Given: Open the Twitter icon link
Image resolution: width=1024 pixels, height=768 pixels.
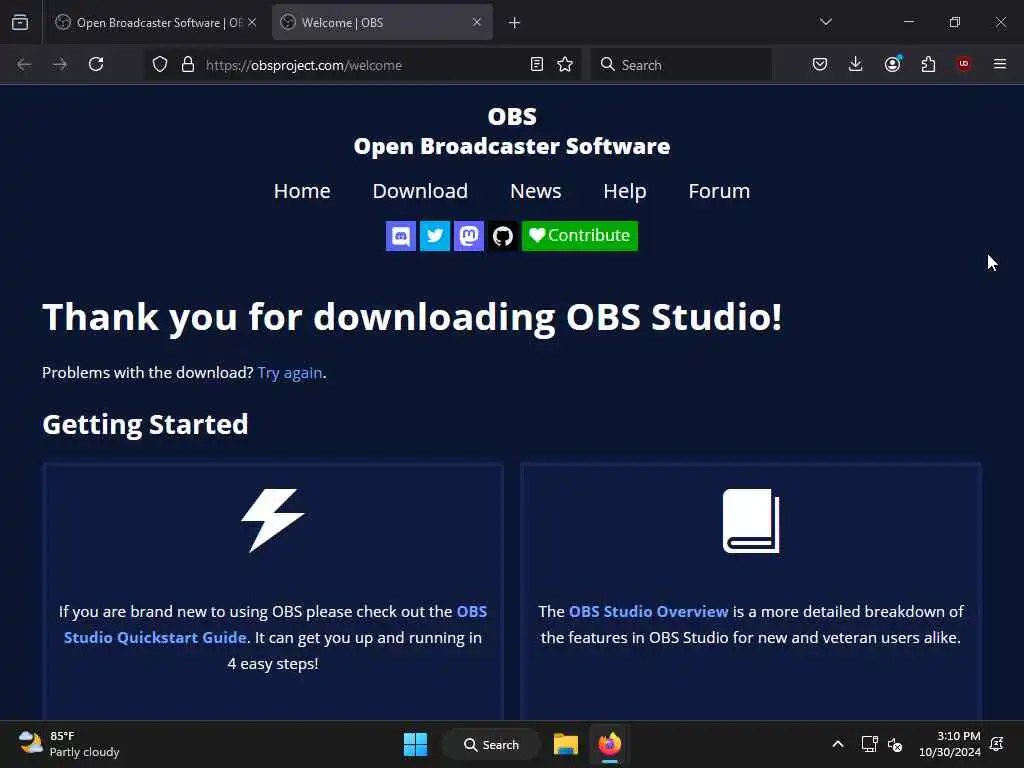Looking at the screenshot, I should 434,236.
